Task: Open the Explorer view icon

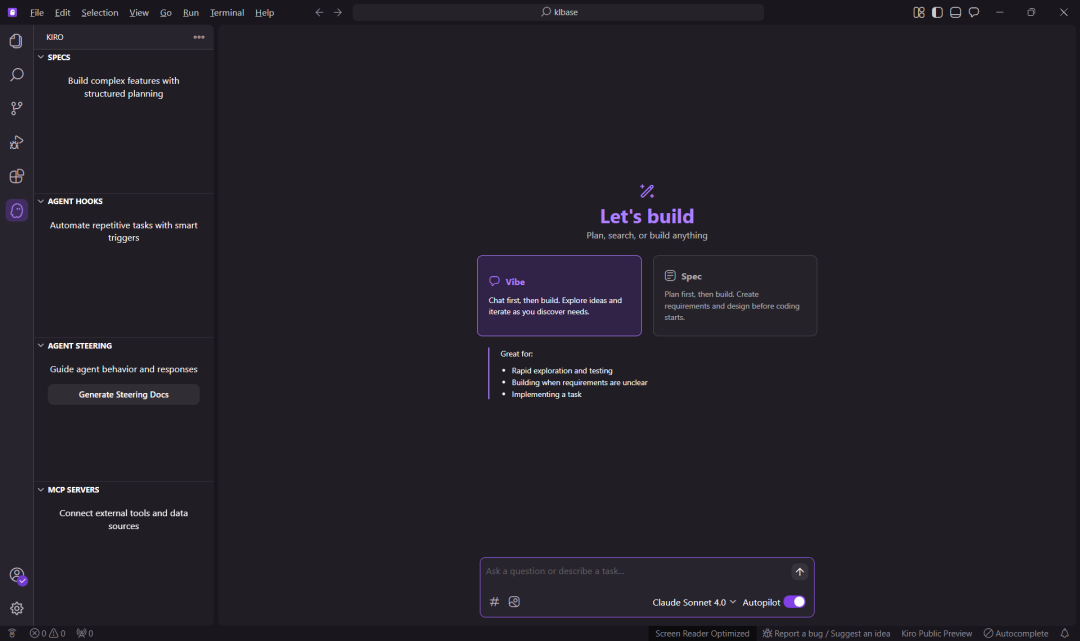Action: (16, 41)
